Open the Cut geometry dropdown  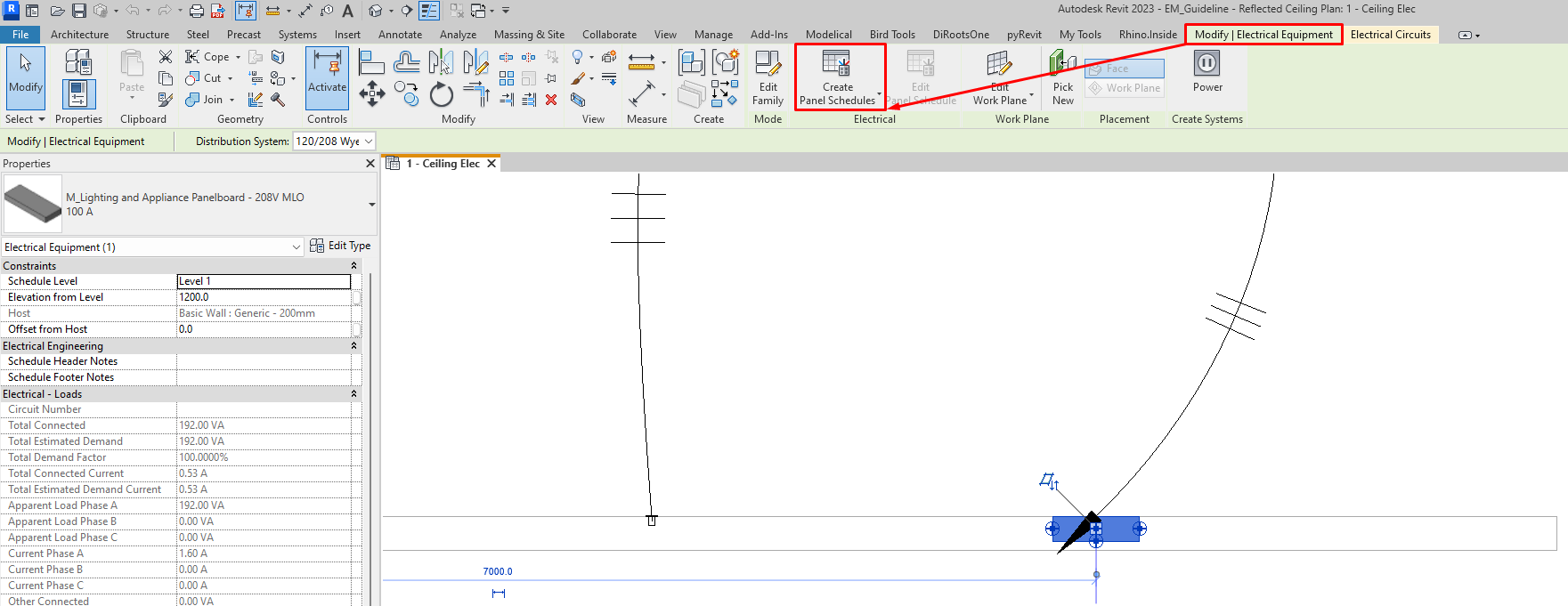pyautogui.click(x=230, y=78)
